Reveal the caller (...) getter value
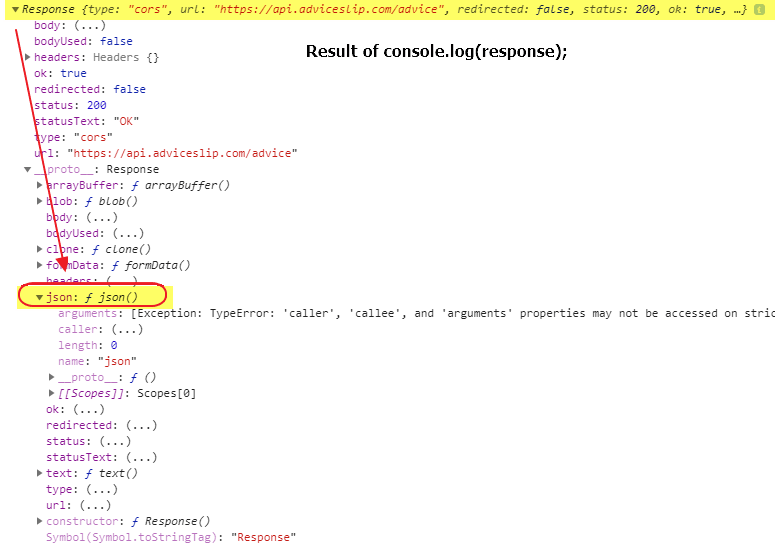775x544 pixels. pos(127,330)
